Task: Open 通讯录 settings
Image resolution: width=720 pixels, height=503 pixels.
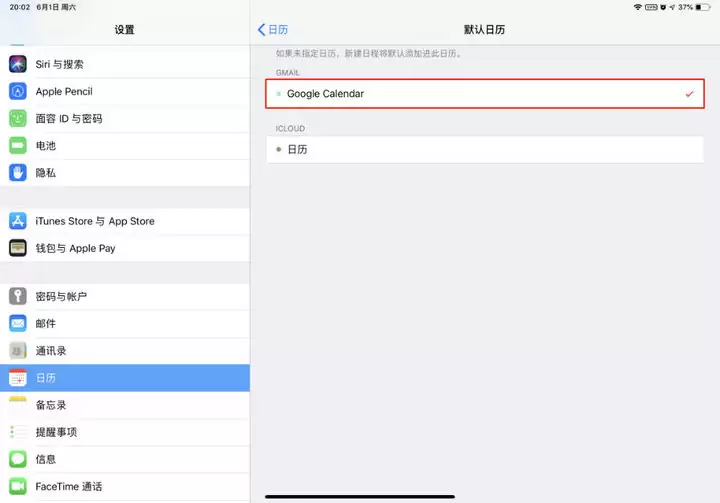Action: [125, 351]
